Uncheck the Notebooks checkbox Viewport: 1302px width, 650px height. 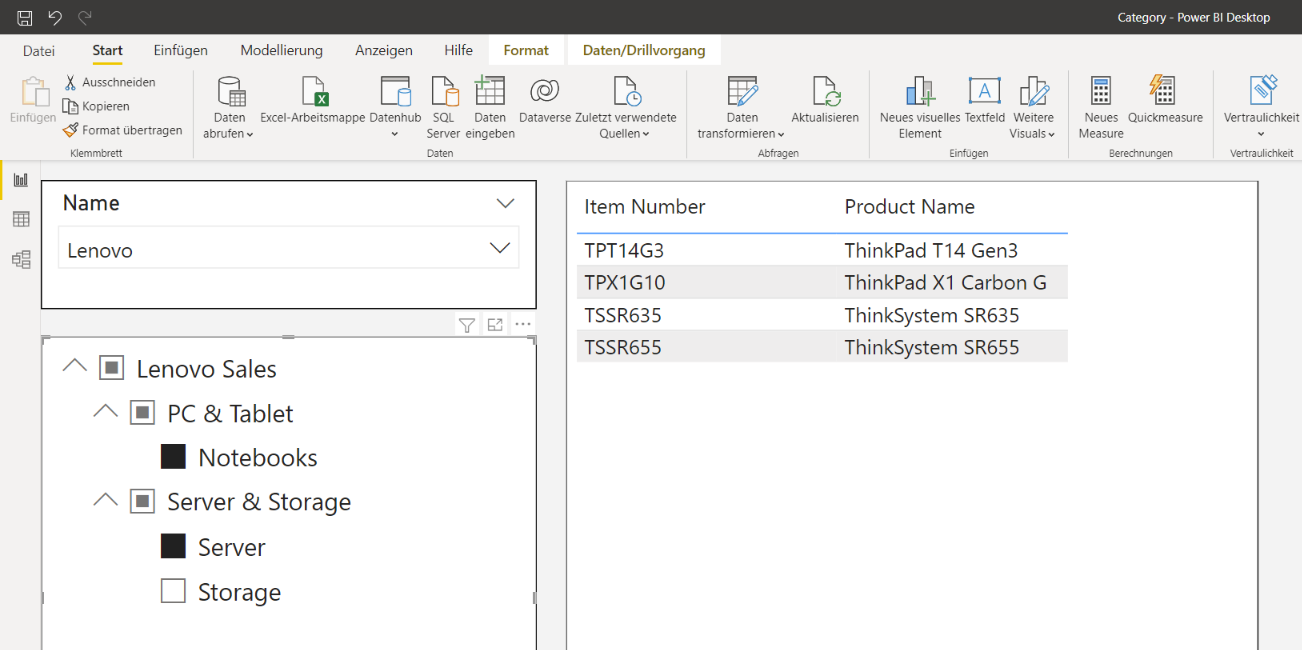coord(173,457)
